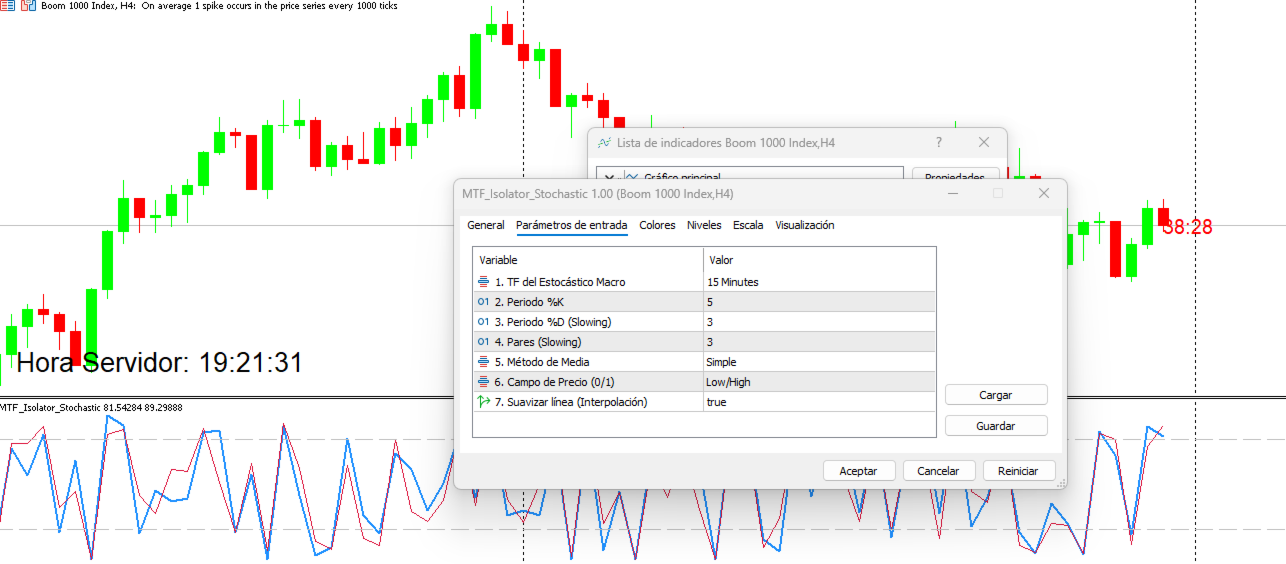Screen dimensions: 1286x564
Task: Click Cargar to load parameters
Action: (x=996, y=395)
